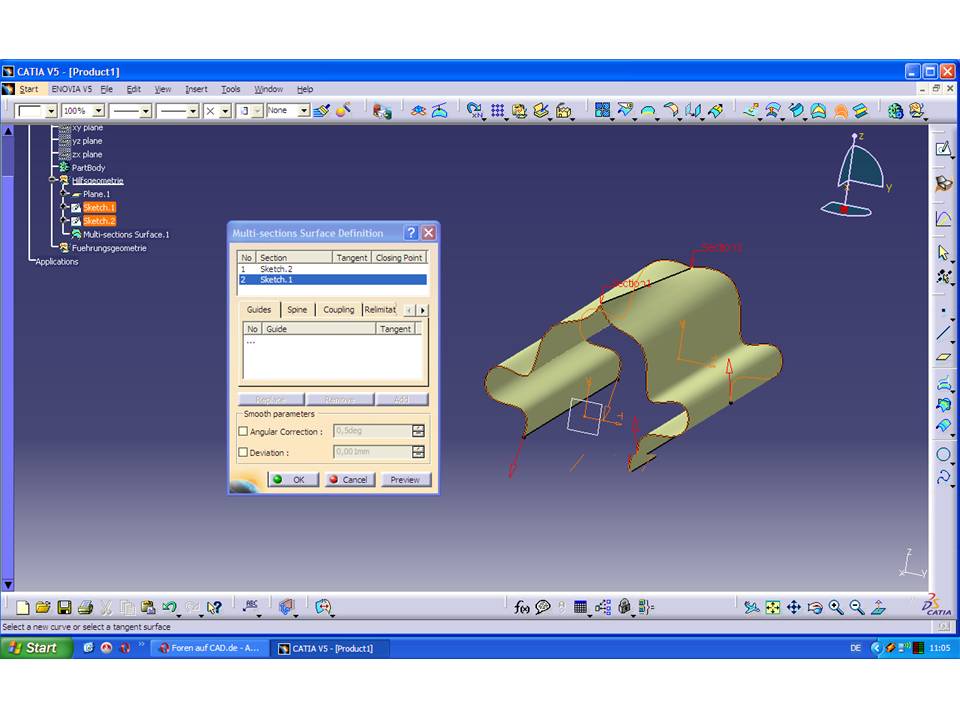Activate the What's This help pointer
This screenshot has width=960, height=720.
pyautogui.click(x=214, y=607)
